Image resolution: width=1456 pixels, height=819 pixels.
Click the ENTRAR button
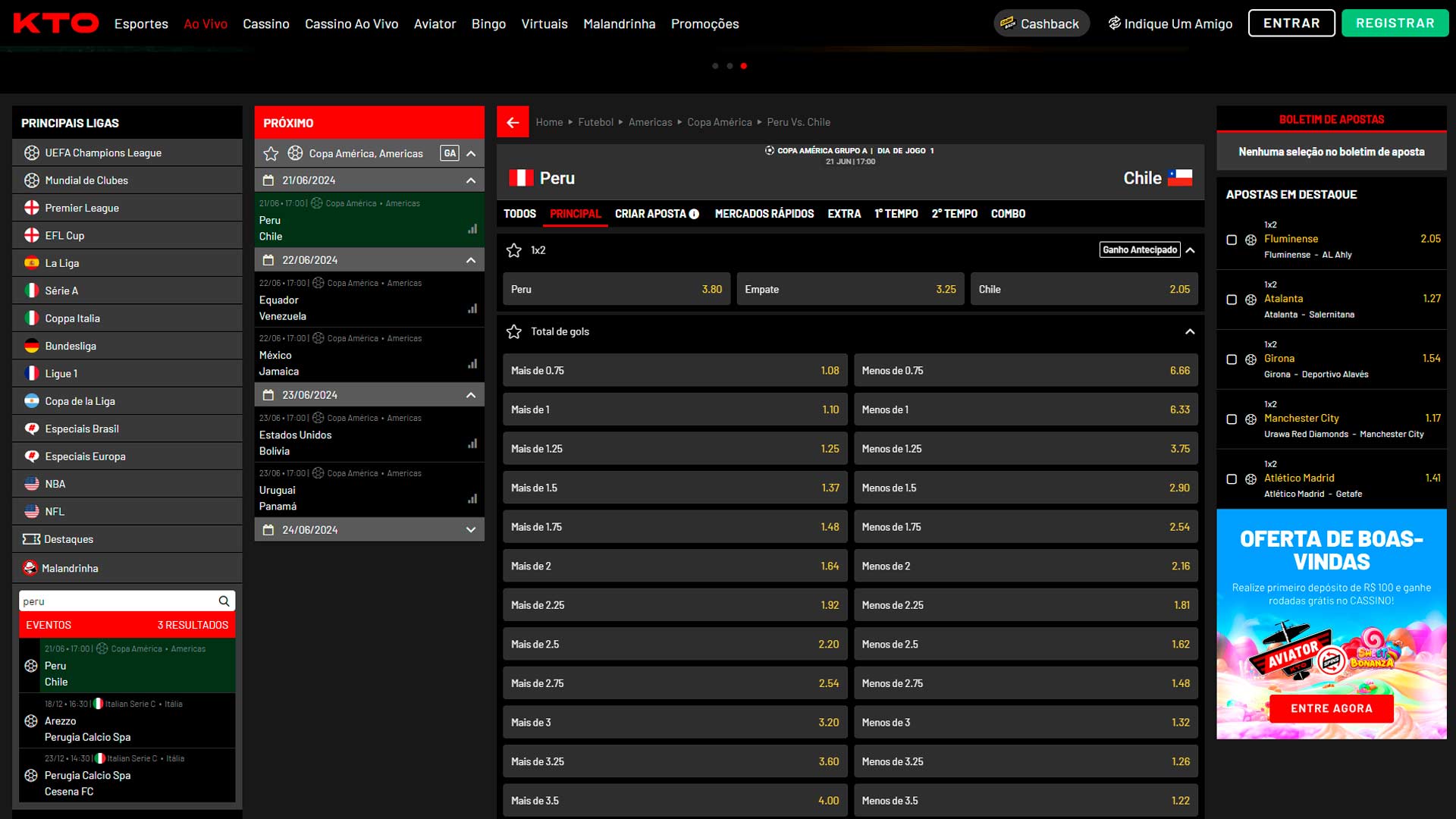pos(1291,24)
